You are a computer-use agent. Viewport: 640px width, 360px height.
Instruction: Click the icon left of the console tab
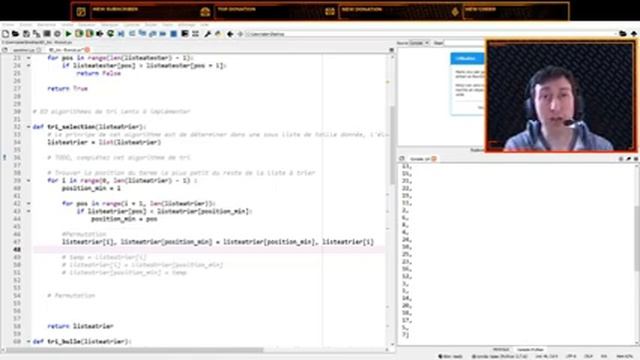tap(402, 158)
